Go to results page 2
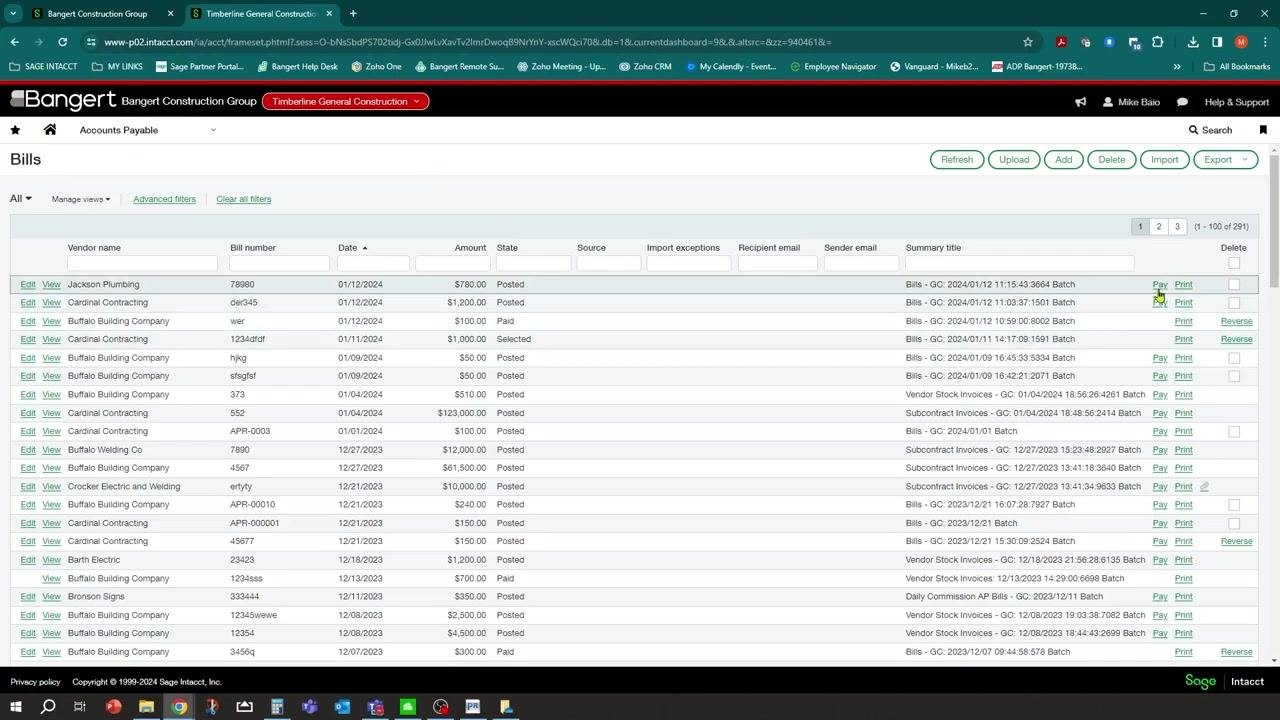 tap(1159, 227)
